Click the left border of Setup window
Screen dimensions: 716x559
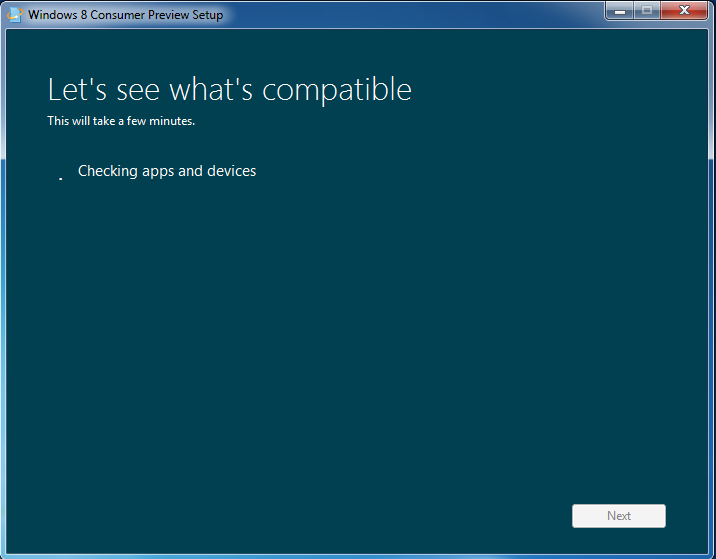tap(3, 300)
